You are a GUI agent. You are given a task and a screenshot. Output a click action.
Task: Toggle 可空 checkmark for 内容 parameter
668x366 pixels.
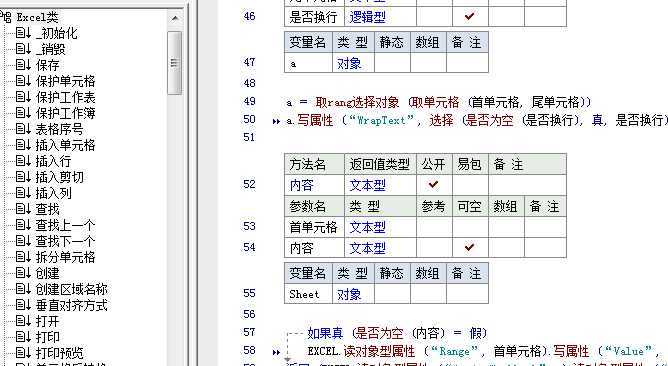[469, 247]
